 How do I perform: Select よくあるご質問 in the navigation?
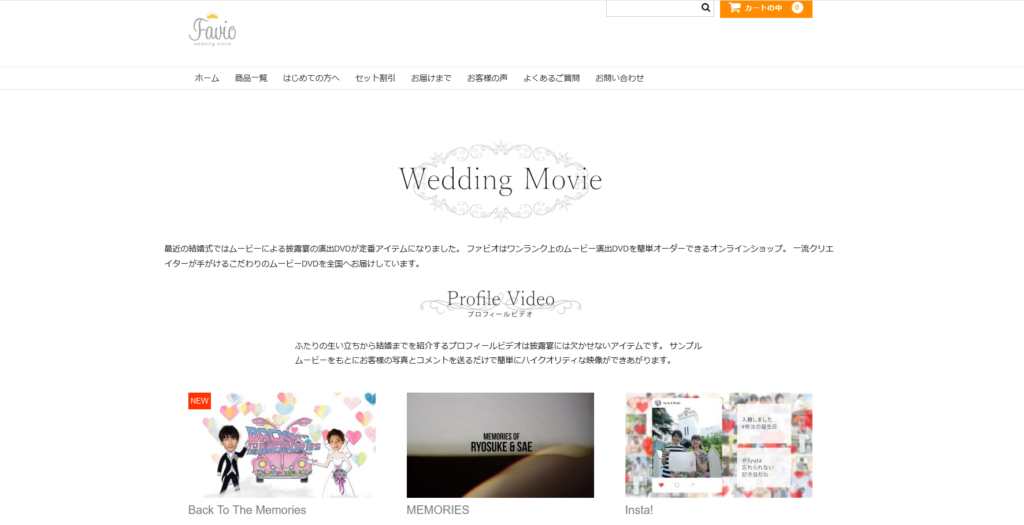pyautogui.click(x=551, y=78)
